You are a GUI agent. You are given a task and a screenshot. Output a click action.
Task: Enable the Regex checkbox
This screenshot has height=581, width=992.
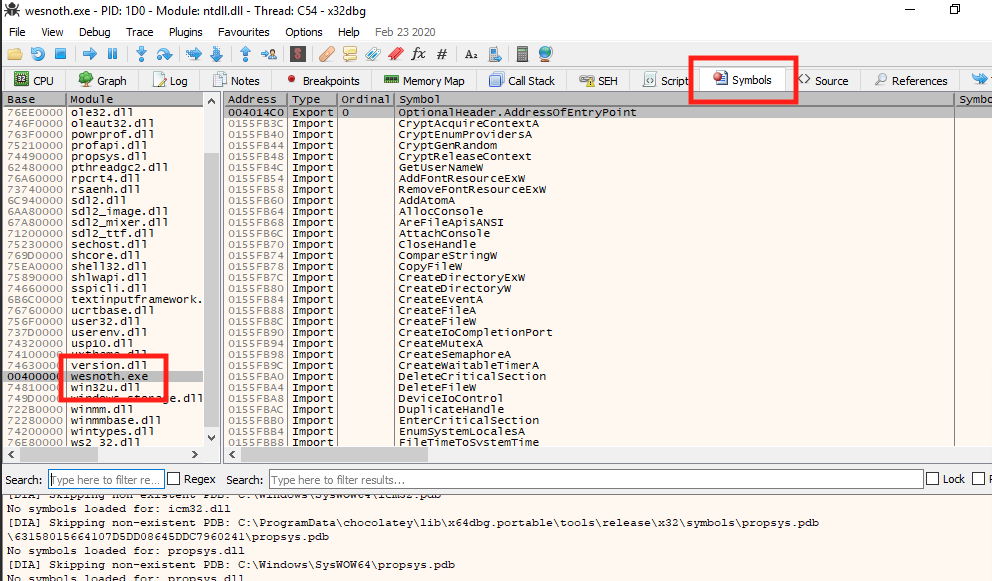click(x=174, y=478)
